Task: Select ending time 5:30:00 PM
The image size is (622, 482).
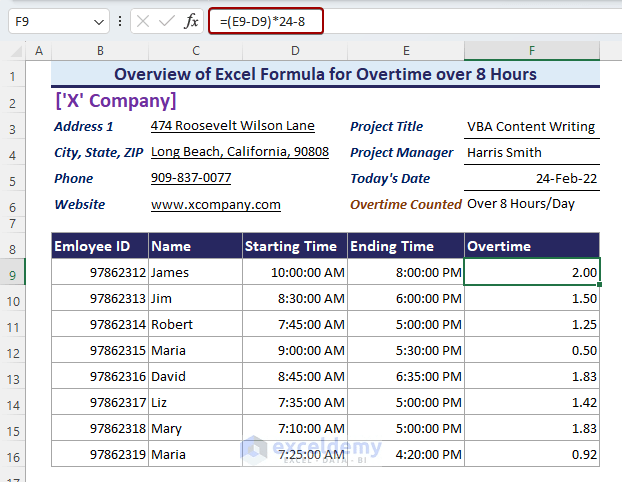Action: (406, 350)
